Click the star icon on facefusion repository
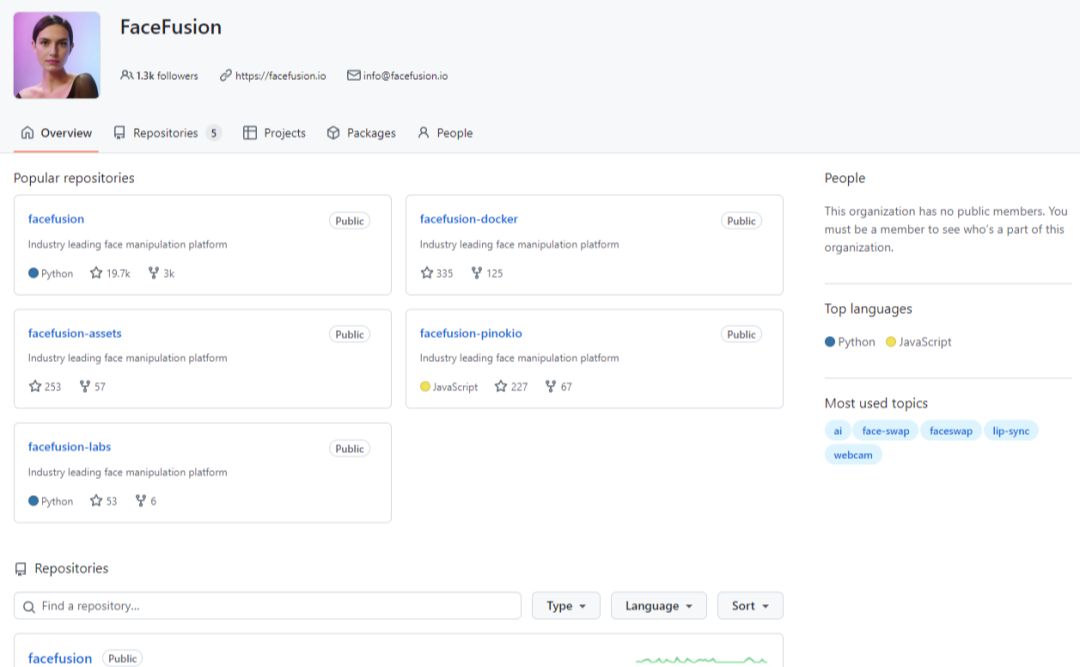Image resolution: width=1080 pixels, height=667 pixels. click(97, 273)
